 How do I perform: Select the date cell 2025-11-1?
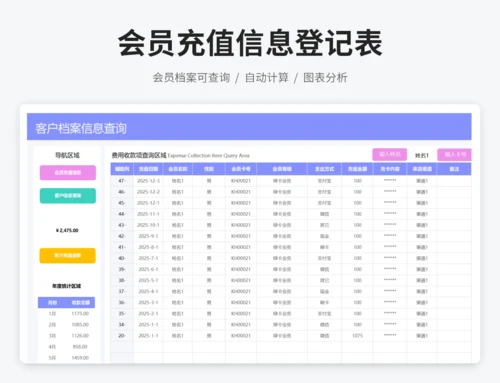[x=148, y=214]
